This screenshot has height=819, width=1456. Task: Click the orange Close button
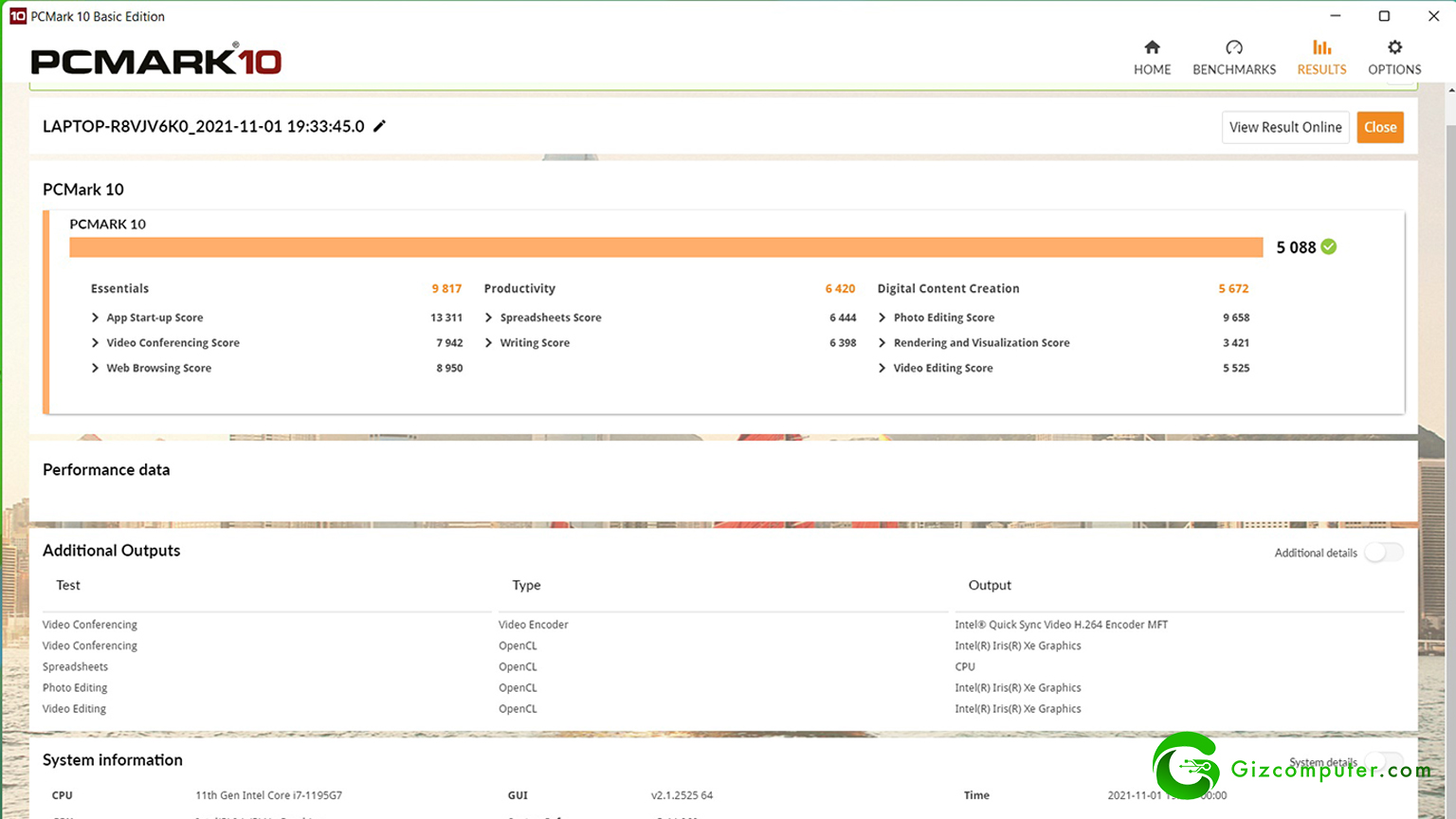(1380, 127)
